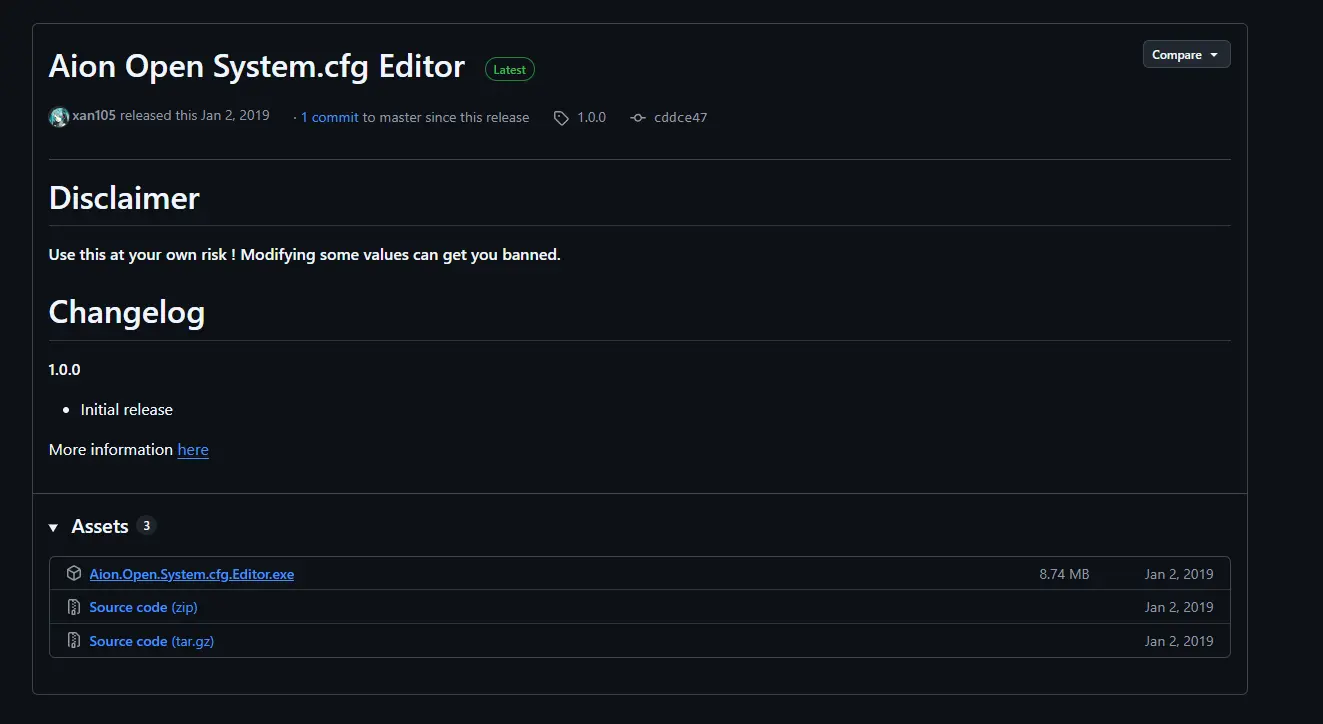Open the cddce47 commit link
The width and height of the screenshot is (1323, 724).
pos(680,117)
